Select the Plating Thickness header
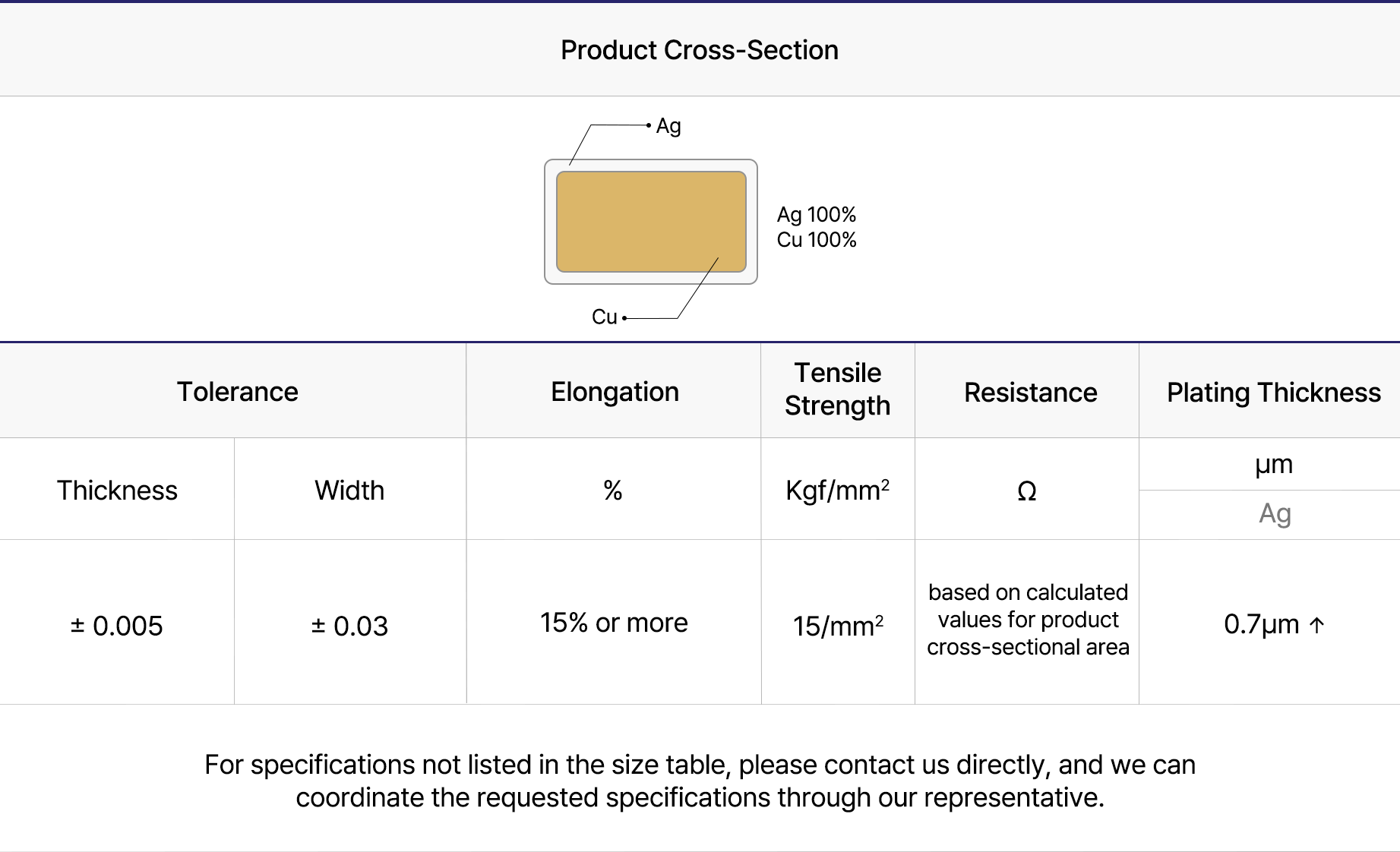1400x852 pixels. (1273, 393)
